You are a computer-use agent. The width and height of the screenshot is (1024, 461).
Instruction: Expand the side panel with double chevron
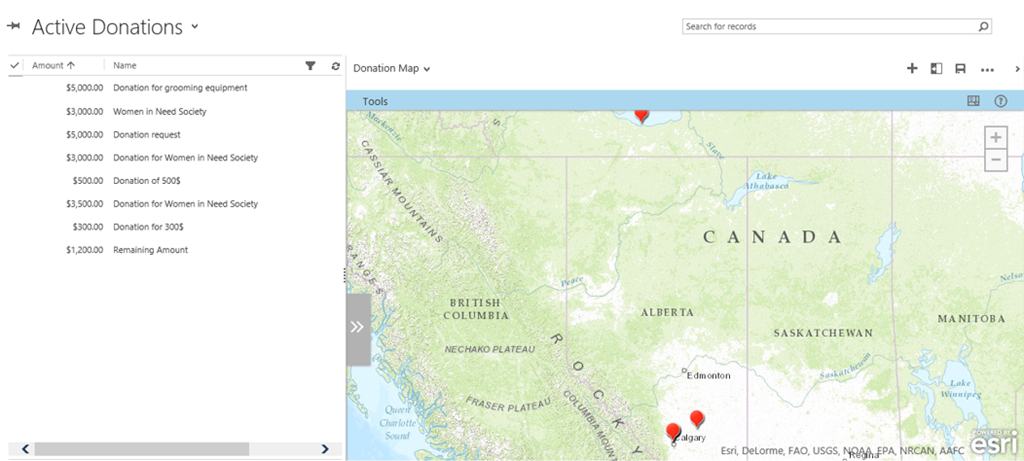click(x=358, y=328)
